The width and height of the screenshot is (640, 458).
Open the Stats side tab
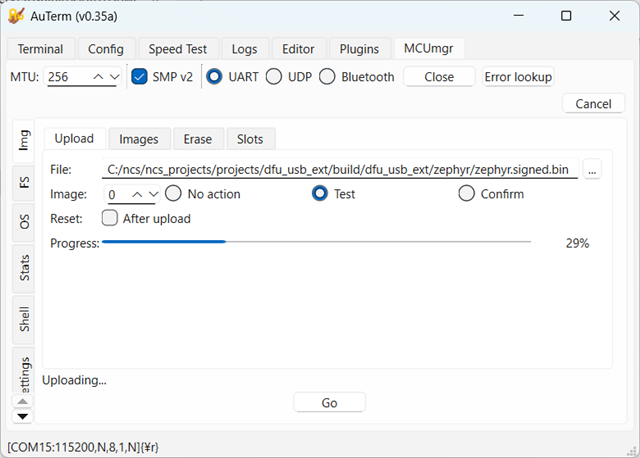pos(24,268)
